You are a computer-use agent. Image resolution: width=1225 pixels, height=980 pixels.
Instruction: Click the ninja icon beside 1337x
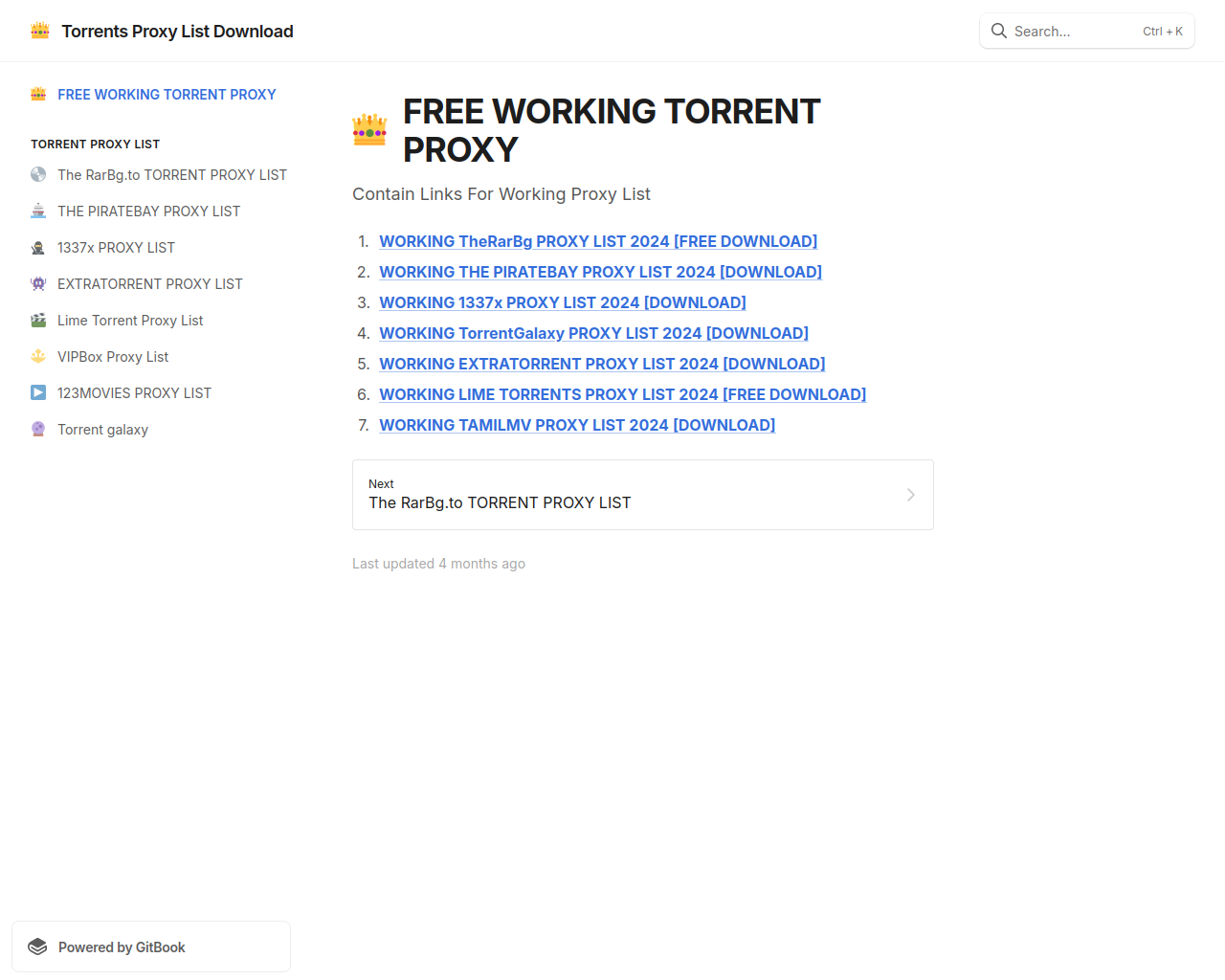38,247
